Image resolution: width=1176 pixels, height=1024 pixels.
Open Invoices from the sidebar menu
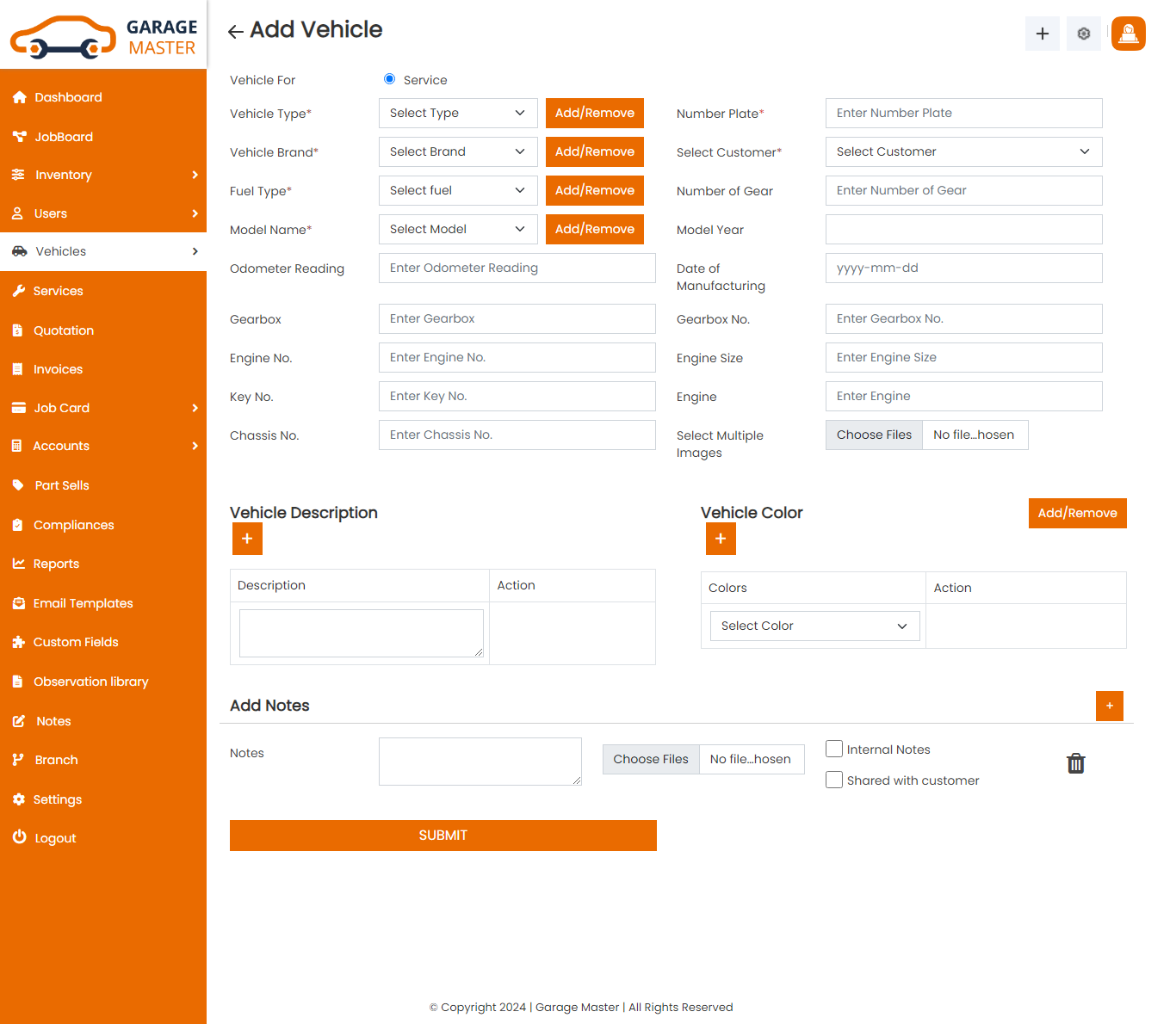click(x=58, y=369)
